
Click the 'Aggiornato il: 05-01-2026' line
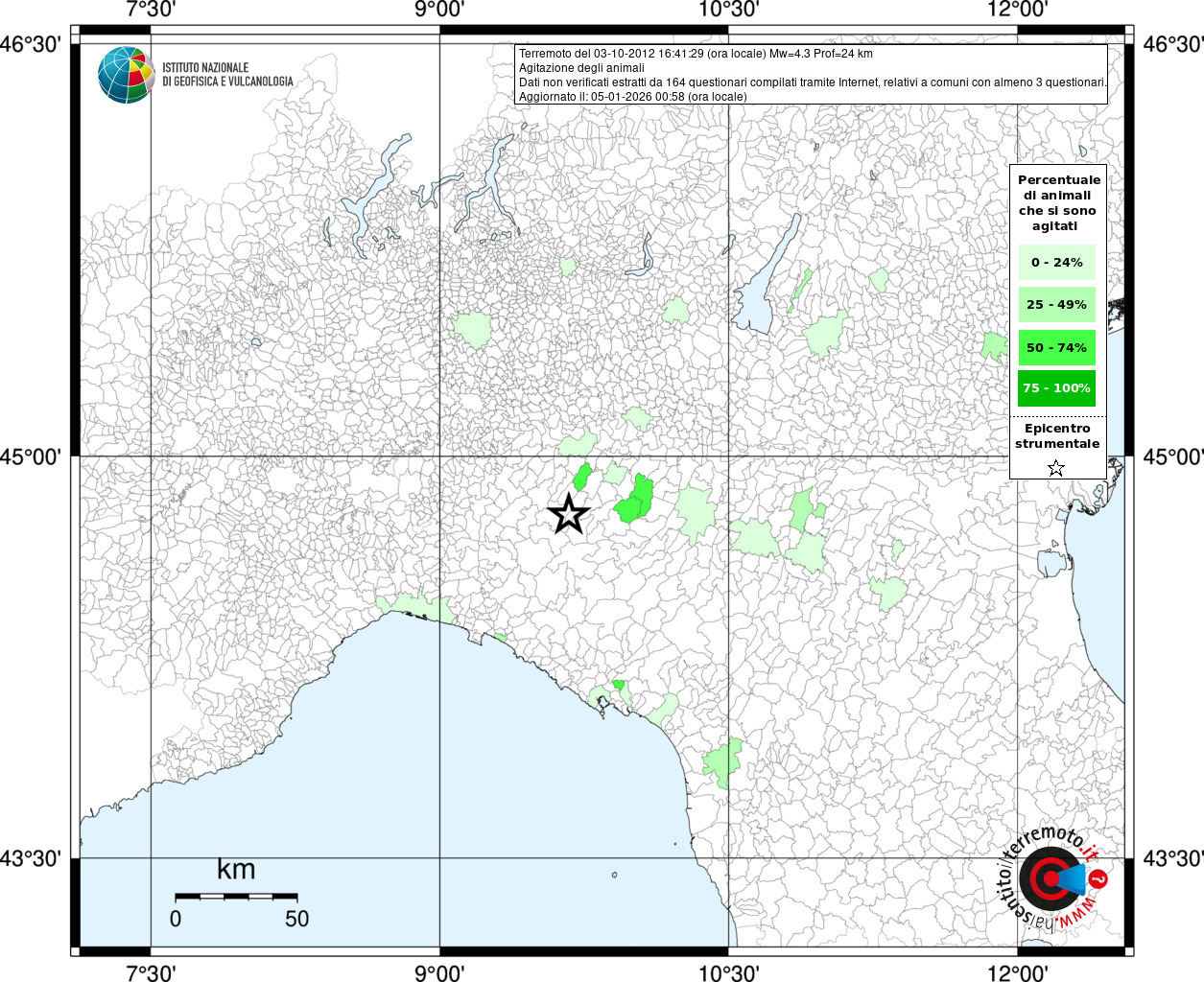coord(632,97)
